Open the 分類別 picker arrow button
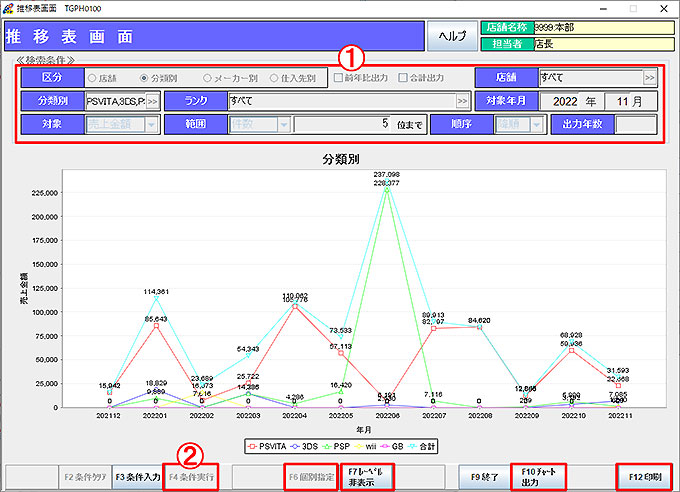 click(x=153, y=101)
